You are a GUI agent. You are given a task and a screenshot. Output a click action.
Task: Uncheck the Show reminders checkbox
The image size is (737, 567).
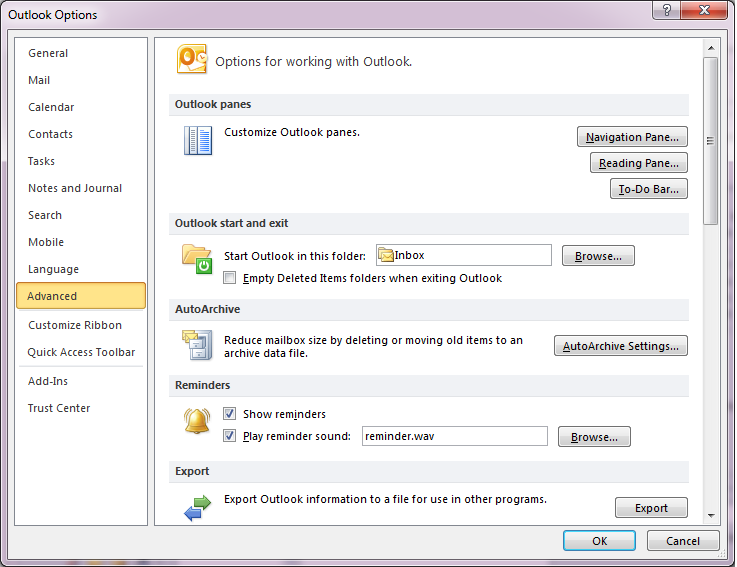pyautogui.click(x=231, y=414)
